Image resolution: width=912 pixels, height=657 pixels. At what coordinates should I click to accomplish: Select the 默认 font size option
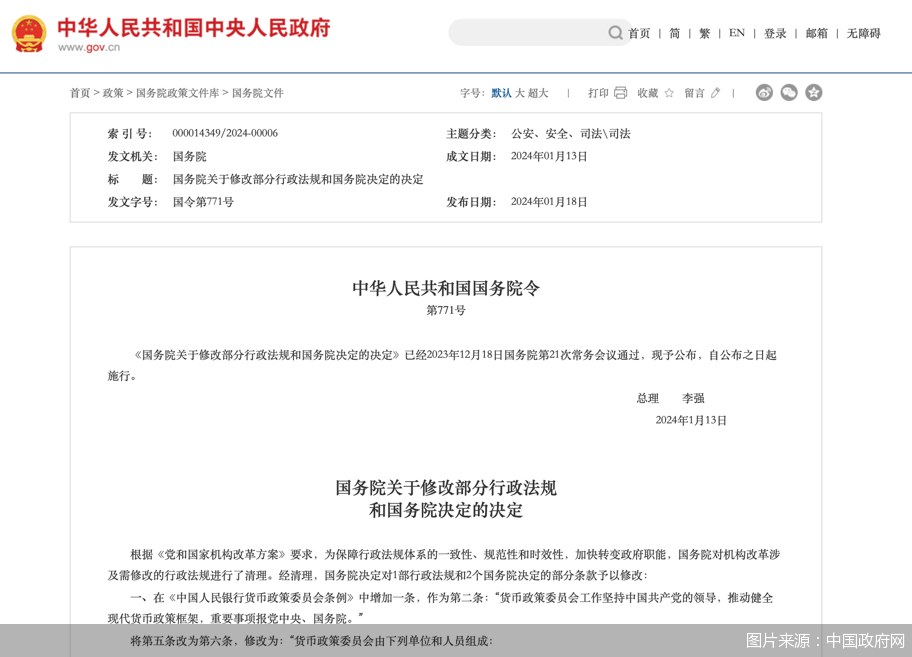pyautogui.click(x=500, y=92)
